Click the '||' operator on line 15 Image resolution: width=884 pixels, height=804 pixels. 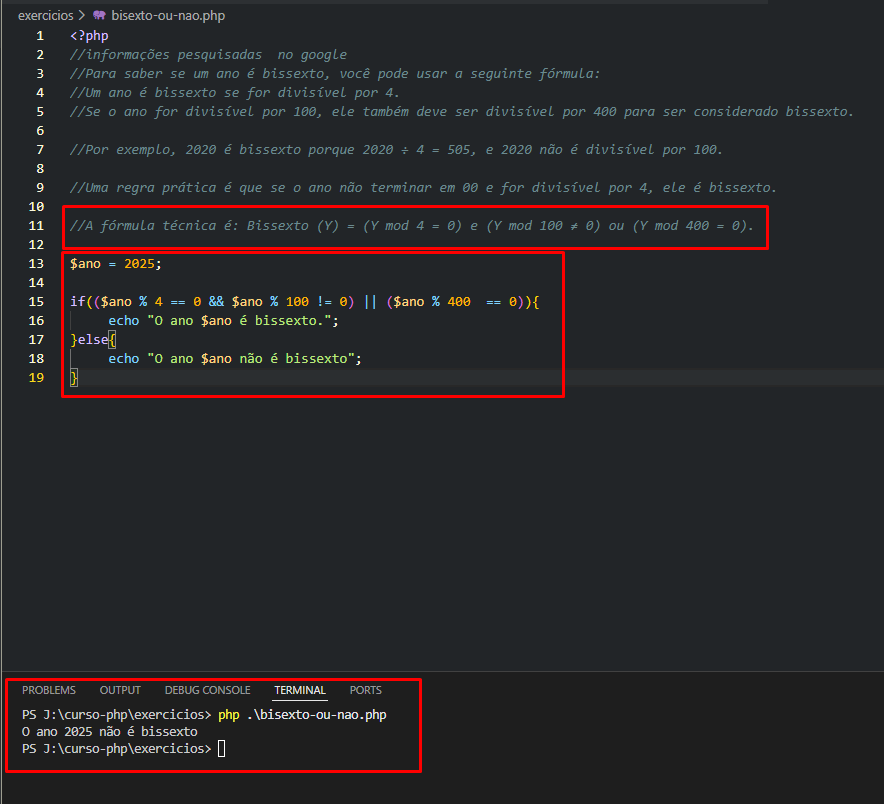click(x=370, y=302)
